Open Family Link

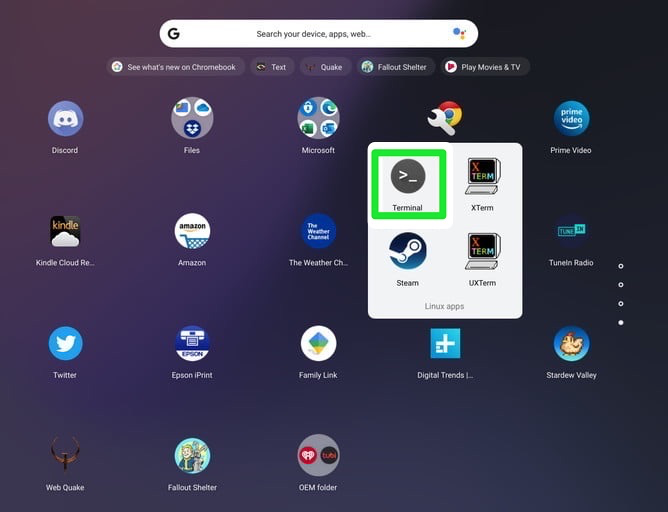click(x=318, y=343)
